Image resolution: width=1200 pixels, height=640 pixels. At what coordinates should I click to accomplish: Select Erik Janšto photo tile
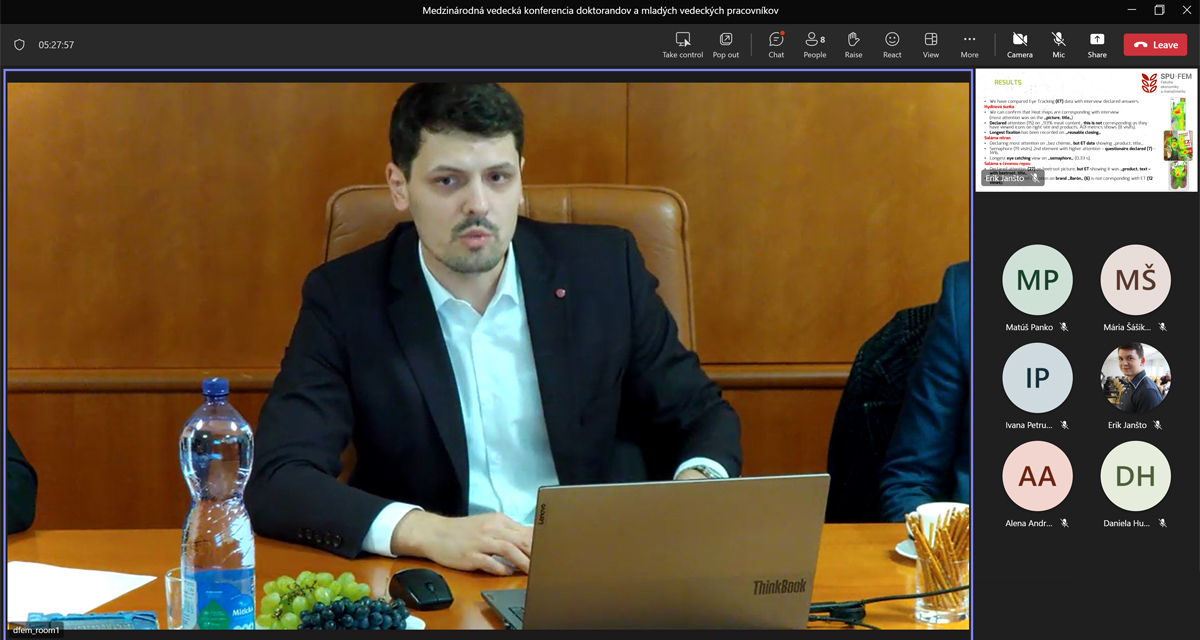1135,378
